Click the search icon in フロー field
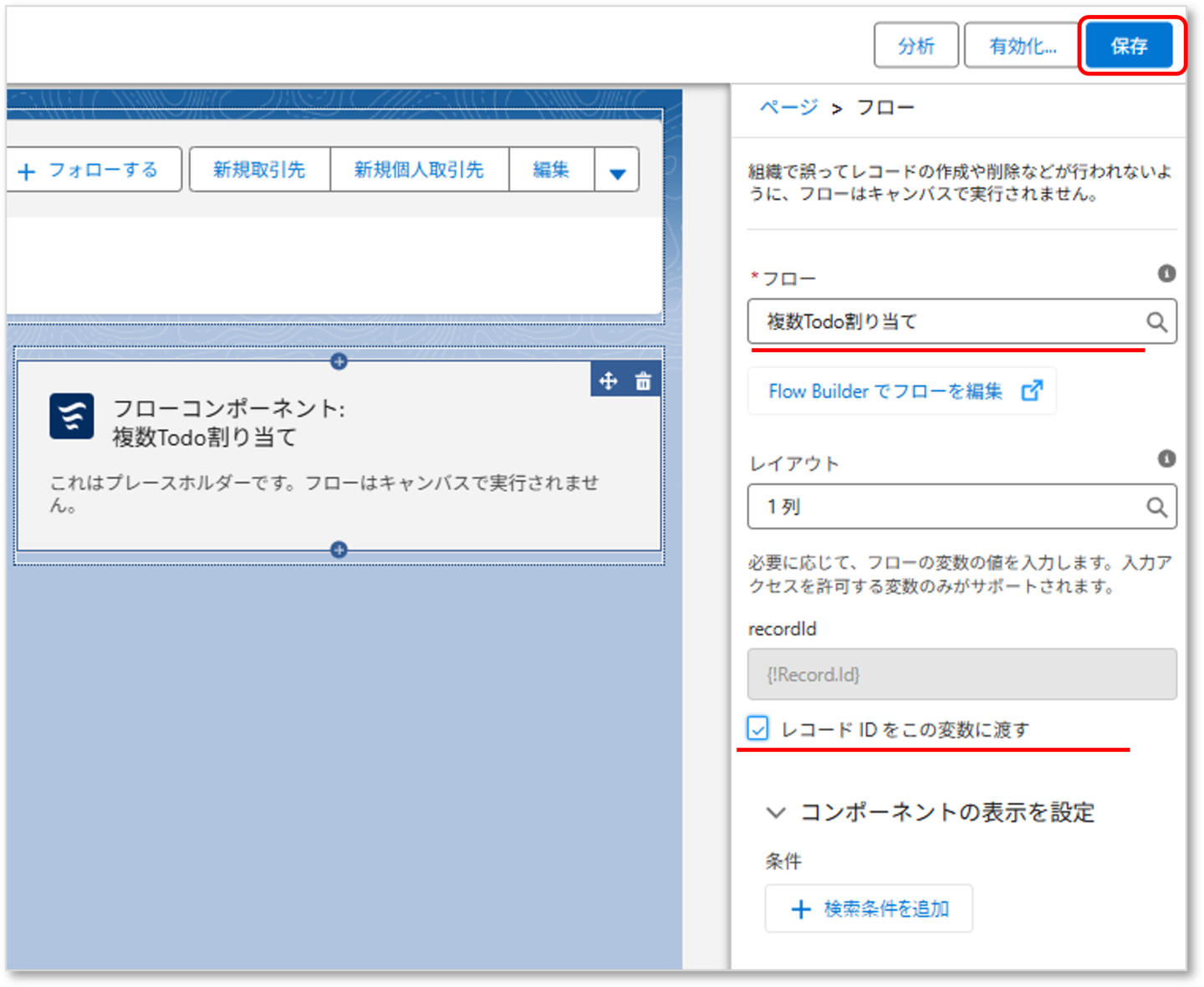1204x987 pixels. (x=1156, y=322)
